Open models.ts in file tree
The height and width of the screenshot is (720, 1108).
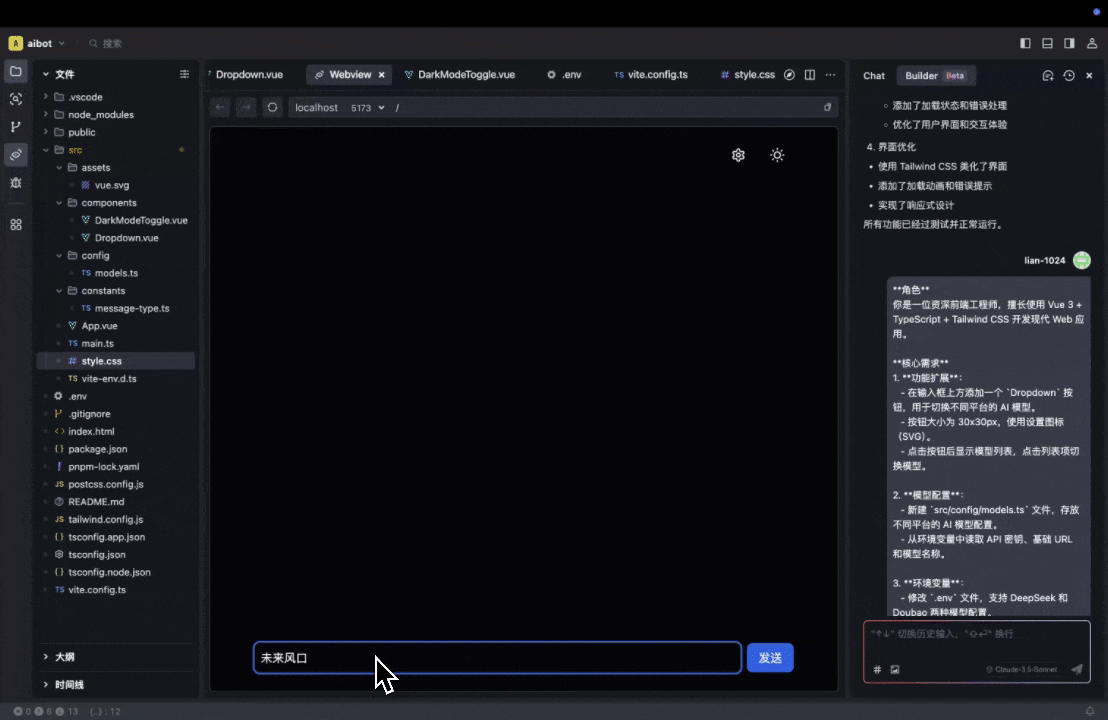click(x=117, y=273)
